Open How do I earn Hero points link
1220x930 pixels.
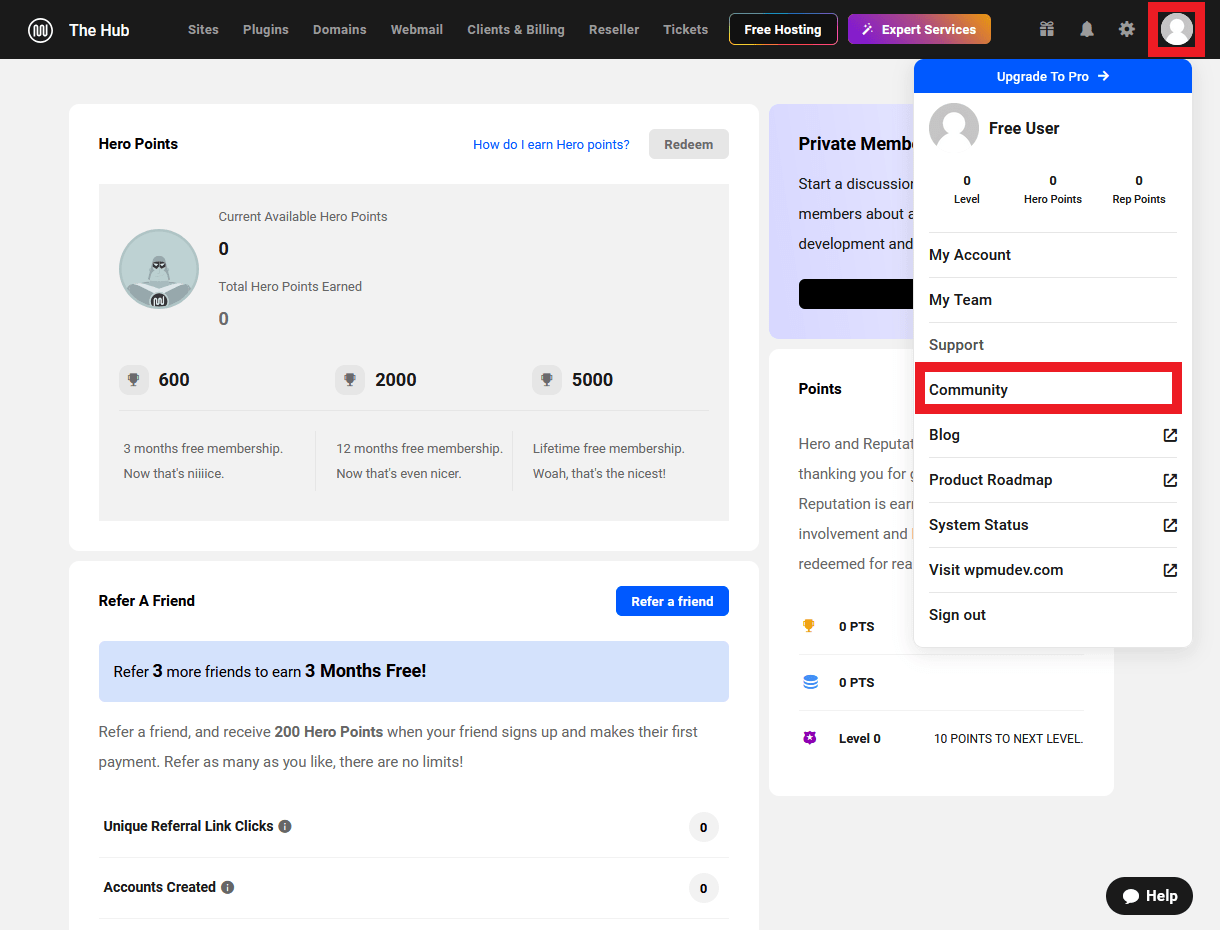click(x=551, y=145)
